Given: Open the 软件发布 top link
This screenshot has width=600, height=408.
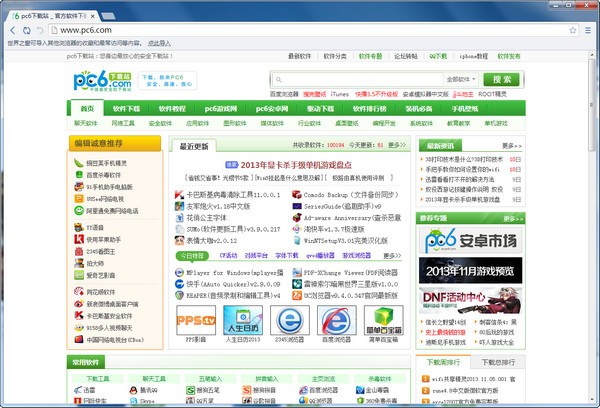Looking at the screenshot, I should 509,56.
